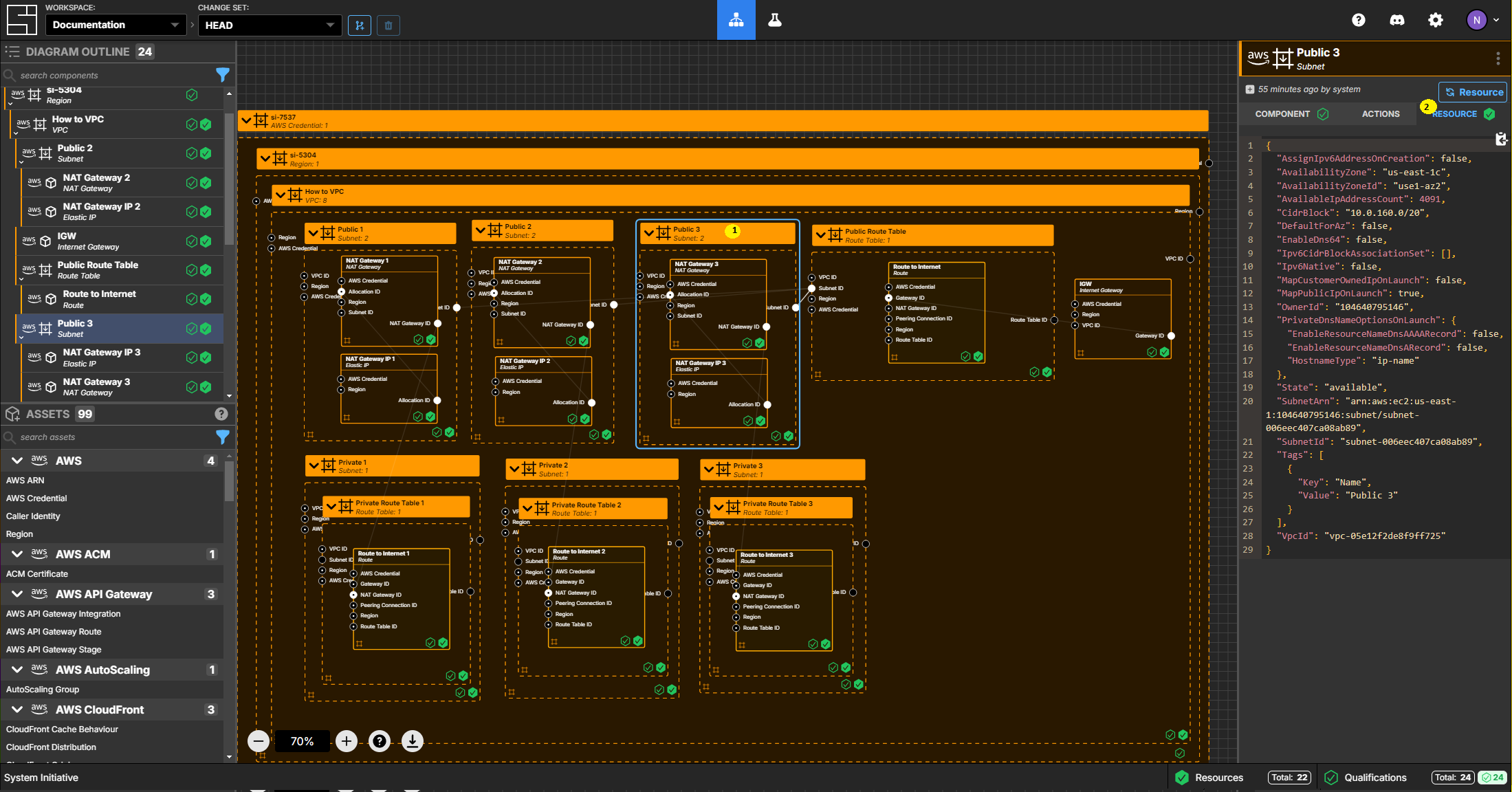Click the abandon change set trash icon
The width and height of the screenshot is (1512, 792).
click(388, 25)
